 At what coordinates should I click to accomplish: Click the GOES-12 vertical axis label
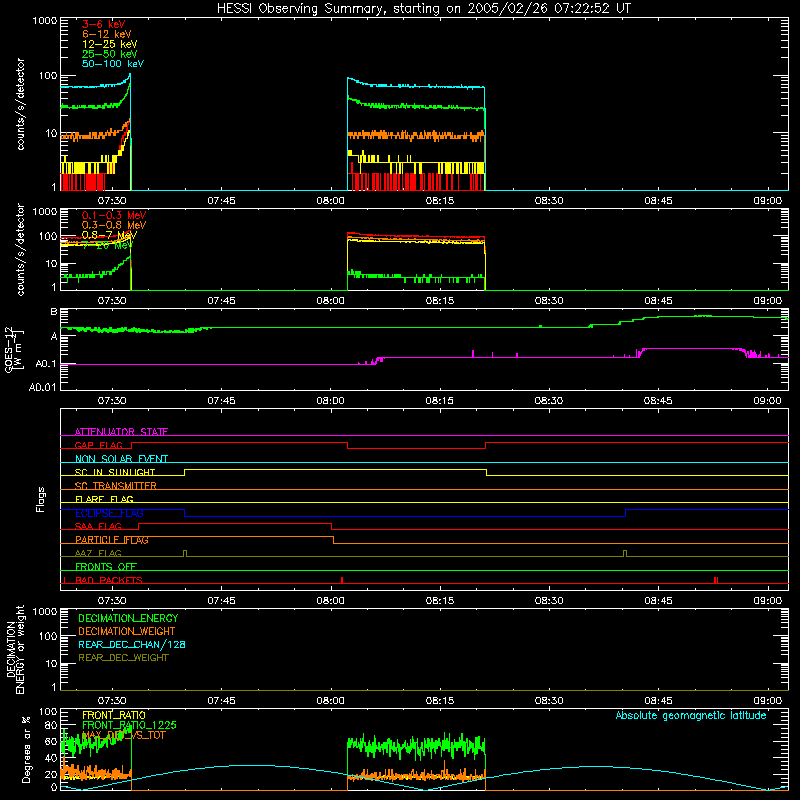click(13, 350)
